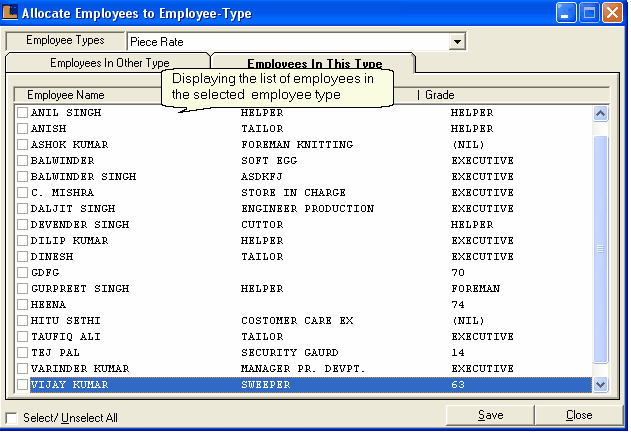Select the DEVENDER SINGH checkbox
Viewport: 631px width, 434px height.
(x=23, y=224)
